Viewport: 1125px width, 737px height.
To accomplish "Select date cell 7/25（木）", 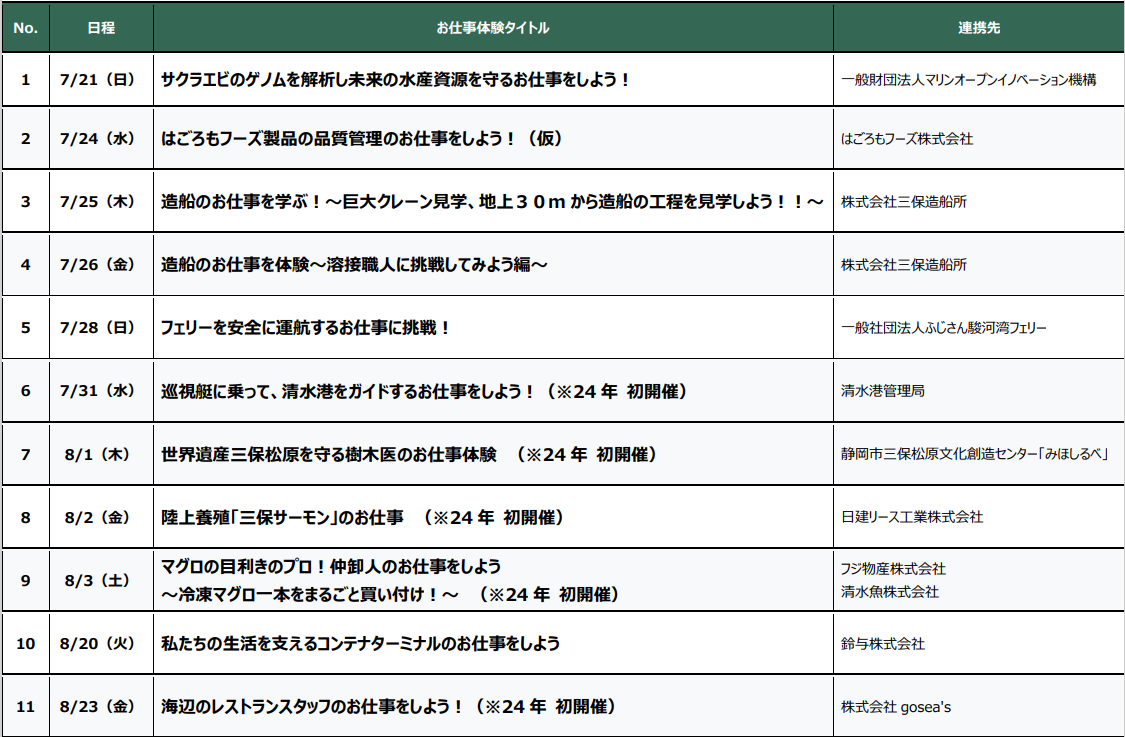I will coord(101,202).
